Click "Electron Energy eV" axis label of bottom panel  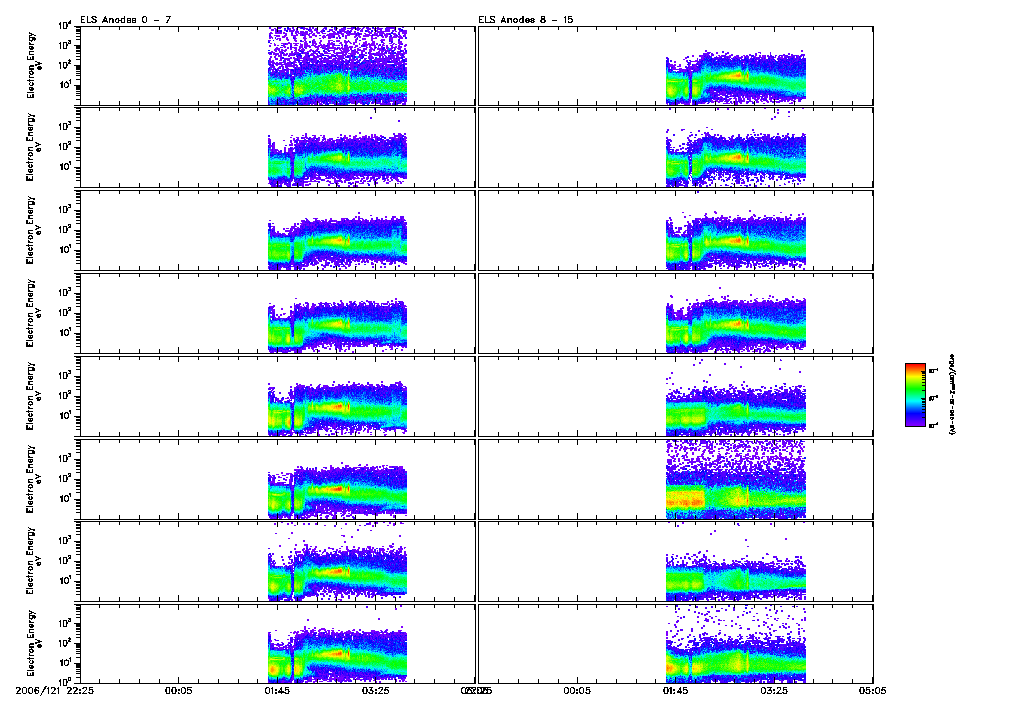coord(34,643)
